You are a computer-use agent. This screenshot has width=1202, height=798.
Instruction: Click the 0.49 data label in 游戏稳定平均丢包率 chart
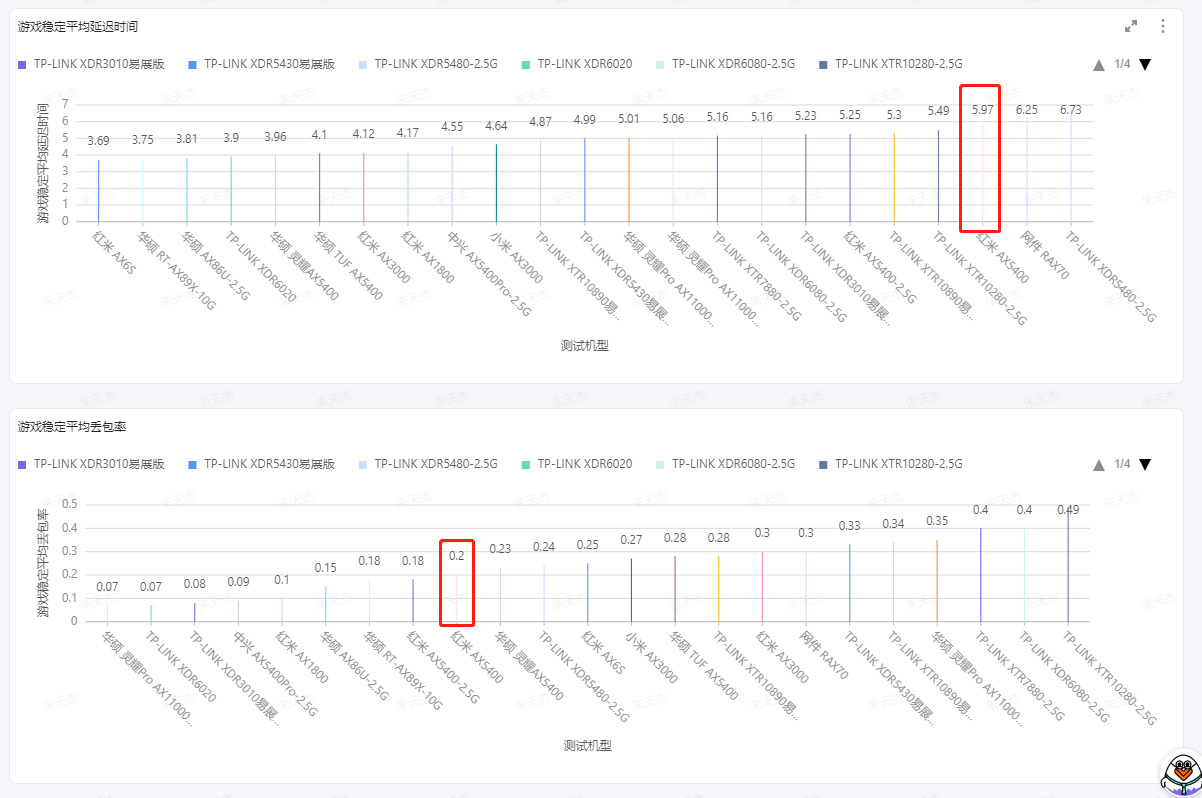[1068, 509]
